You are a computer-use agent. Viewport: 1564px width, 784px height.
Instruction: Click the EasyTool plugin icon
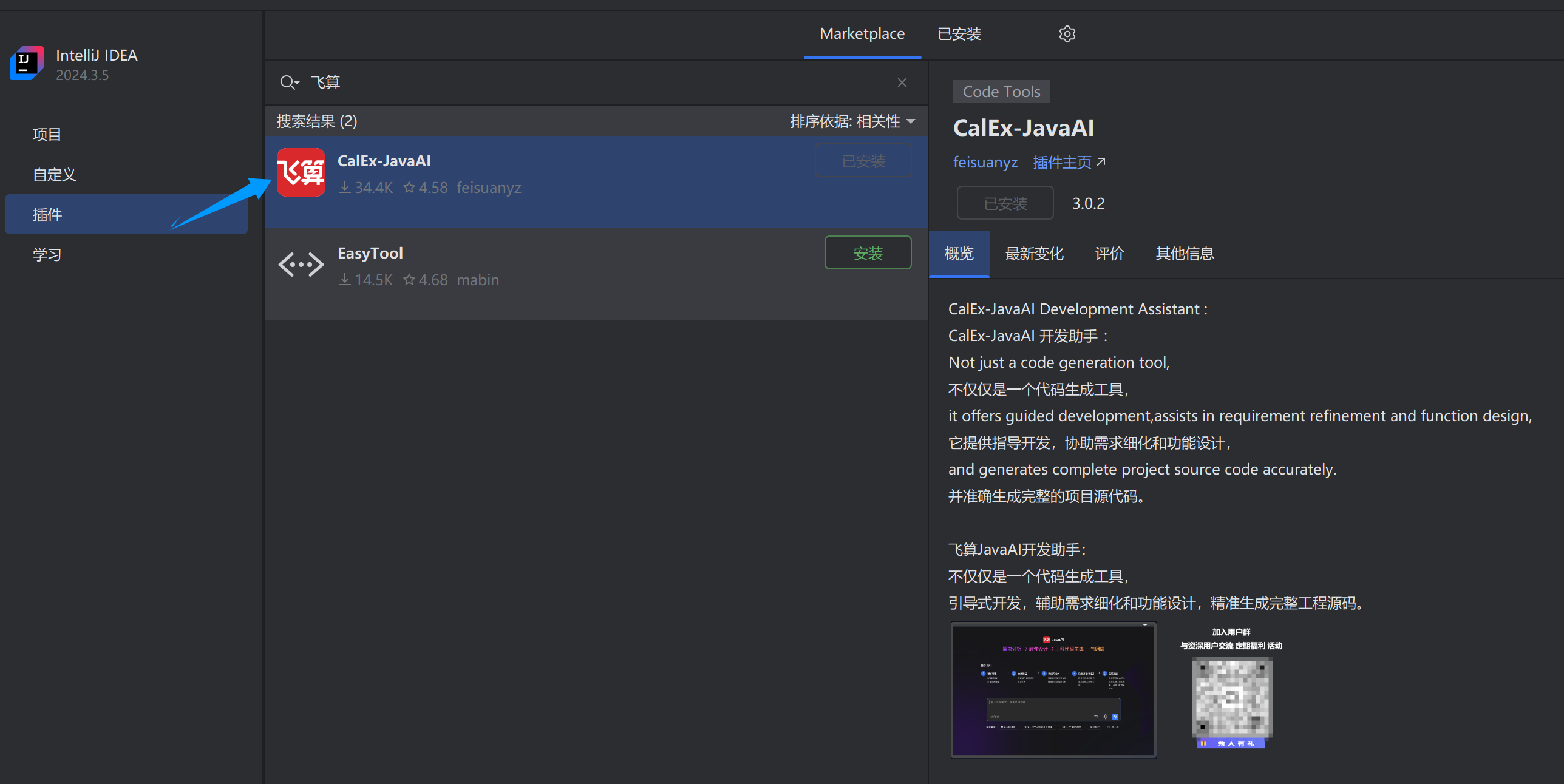301,265
